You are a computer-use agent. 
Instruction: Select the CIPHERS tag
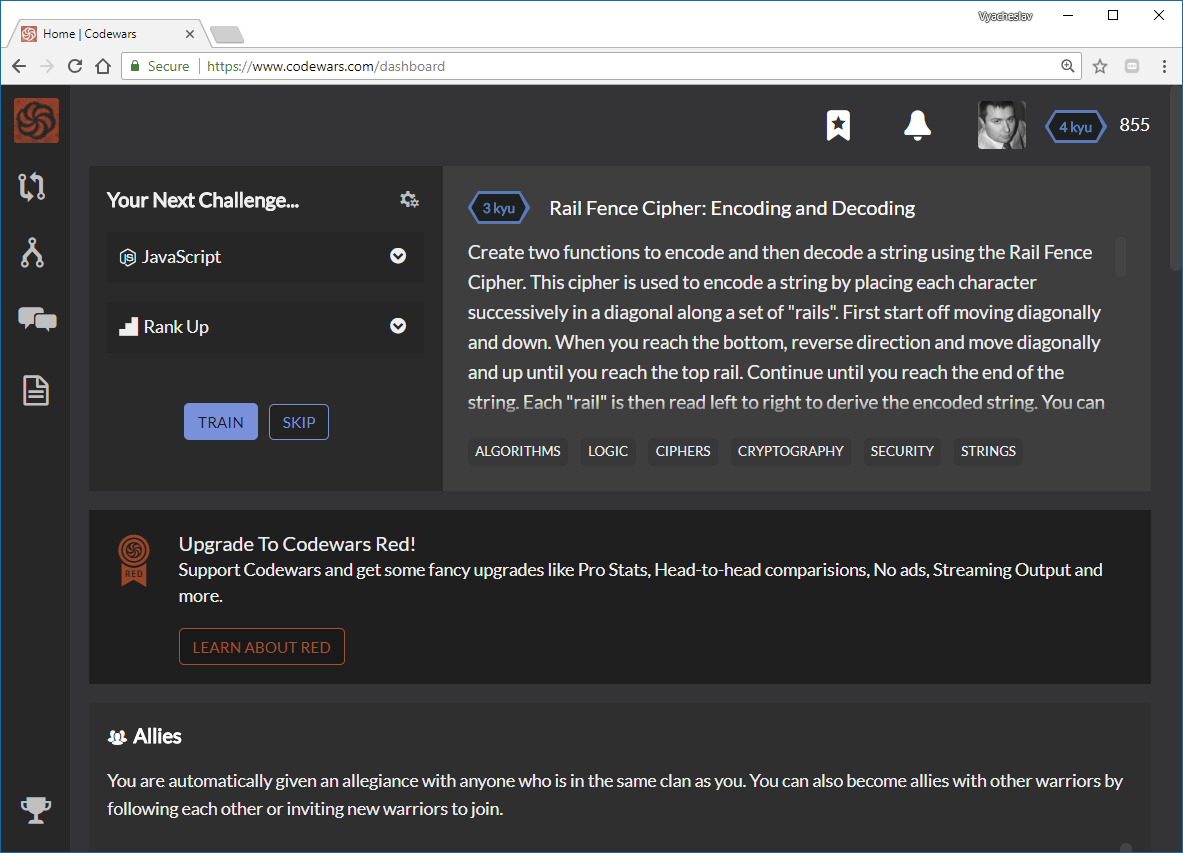683,451
